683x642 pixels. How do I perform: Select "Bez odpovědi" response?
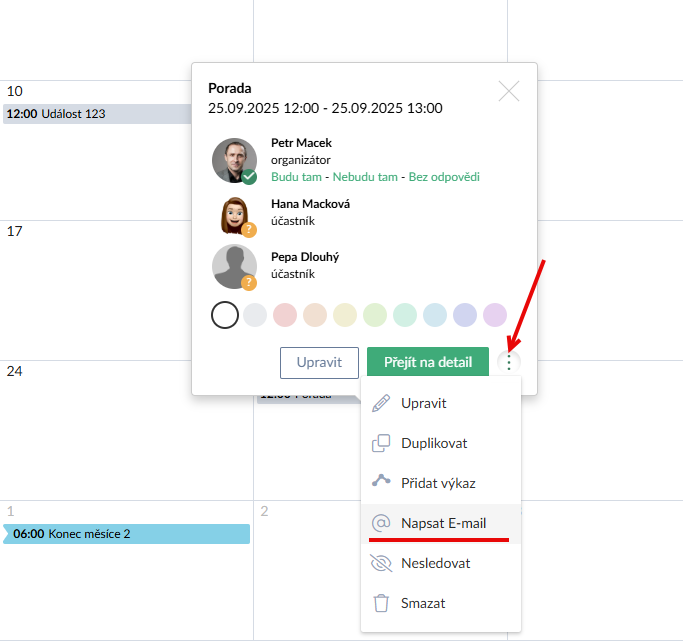[x=444, y=177]
